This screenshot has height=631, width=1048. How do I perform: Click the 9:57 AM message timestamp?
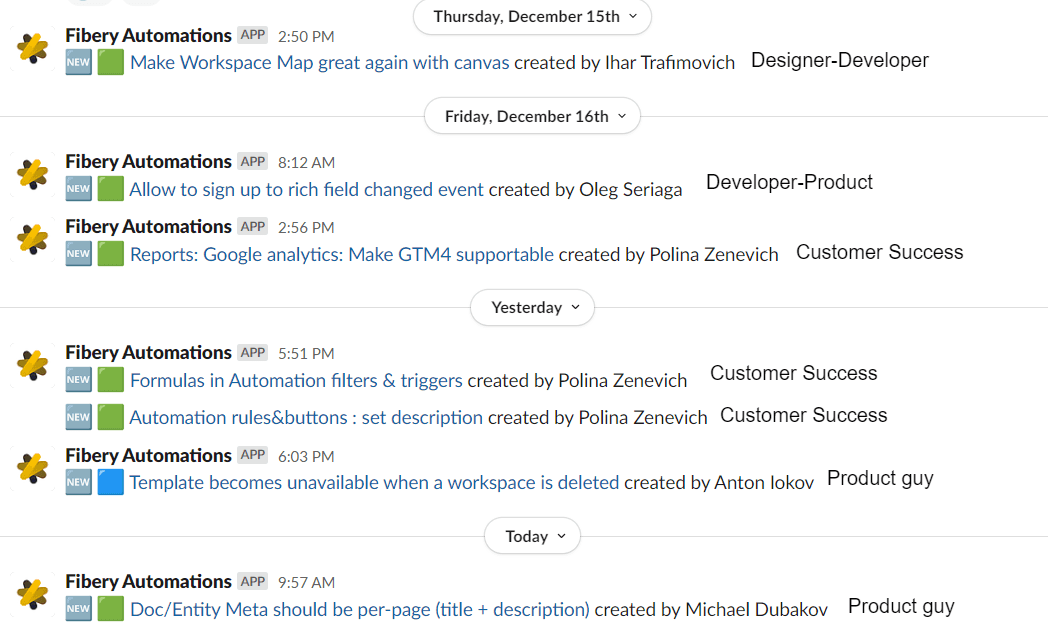[x=306, y=582]
